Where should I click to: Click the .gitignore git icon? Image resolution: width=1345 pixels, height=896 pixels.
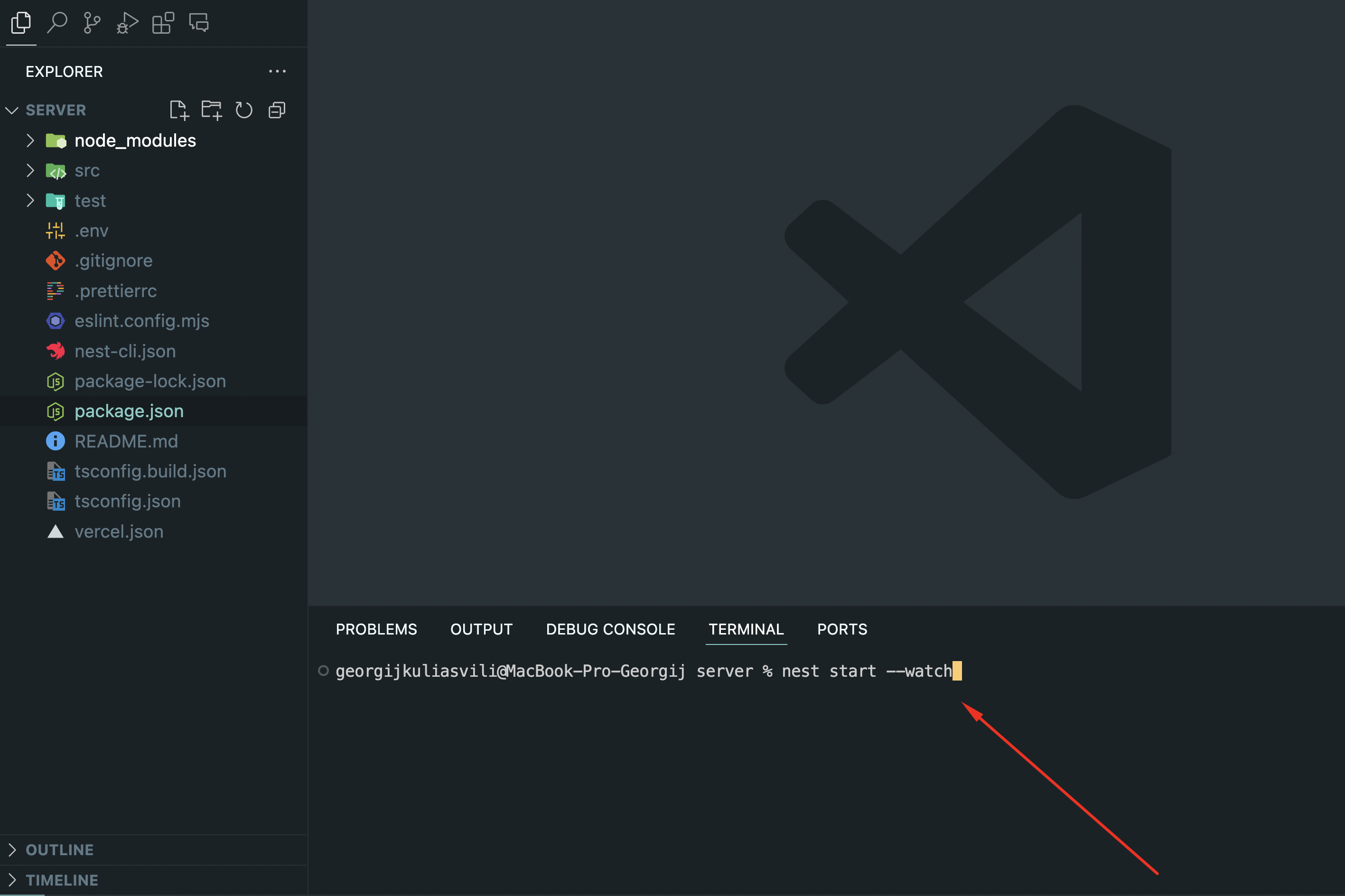point(56,261)
